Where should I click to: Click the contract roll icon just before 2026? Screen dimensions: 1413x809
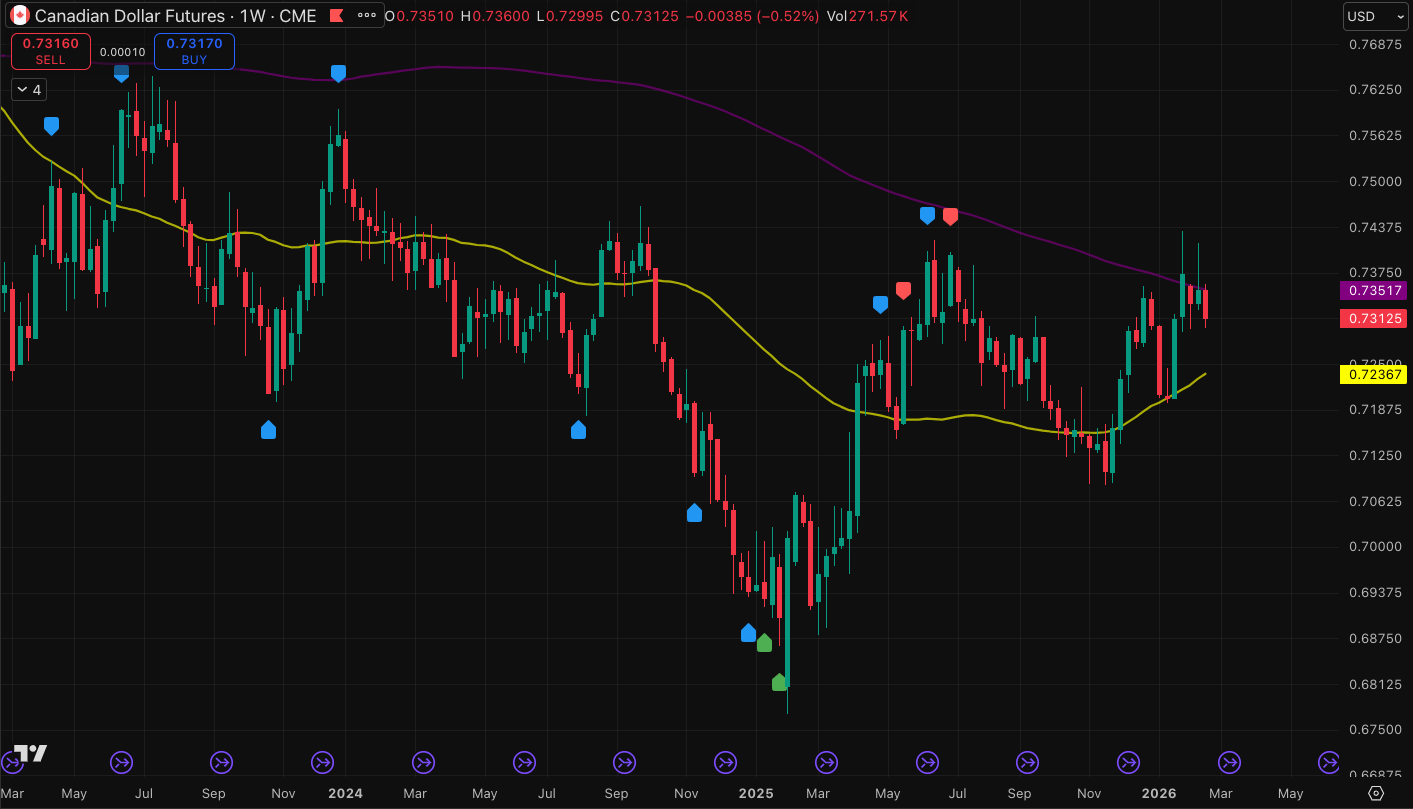coord(1128,763)
